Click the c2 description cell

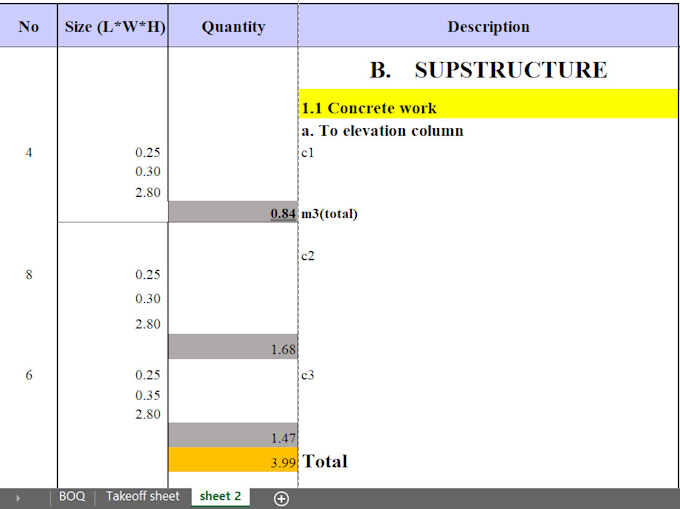click(x=488, y=256)
